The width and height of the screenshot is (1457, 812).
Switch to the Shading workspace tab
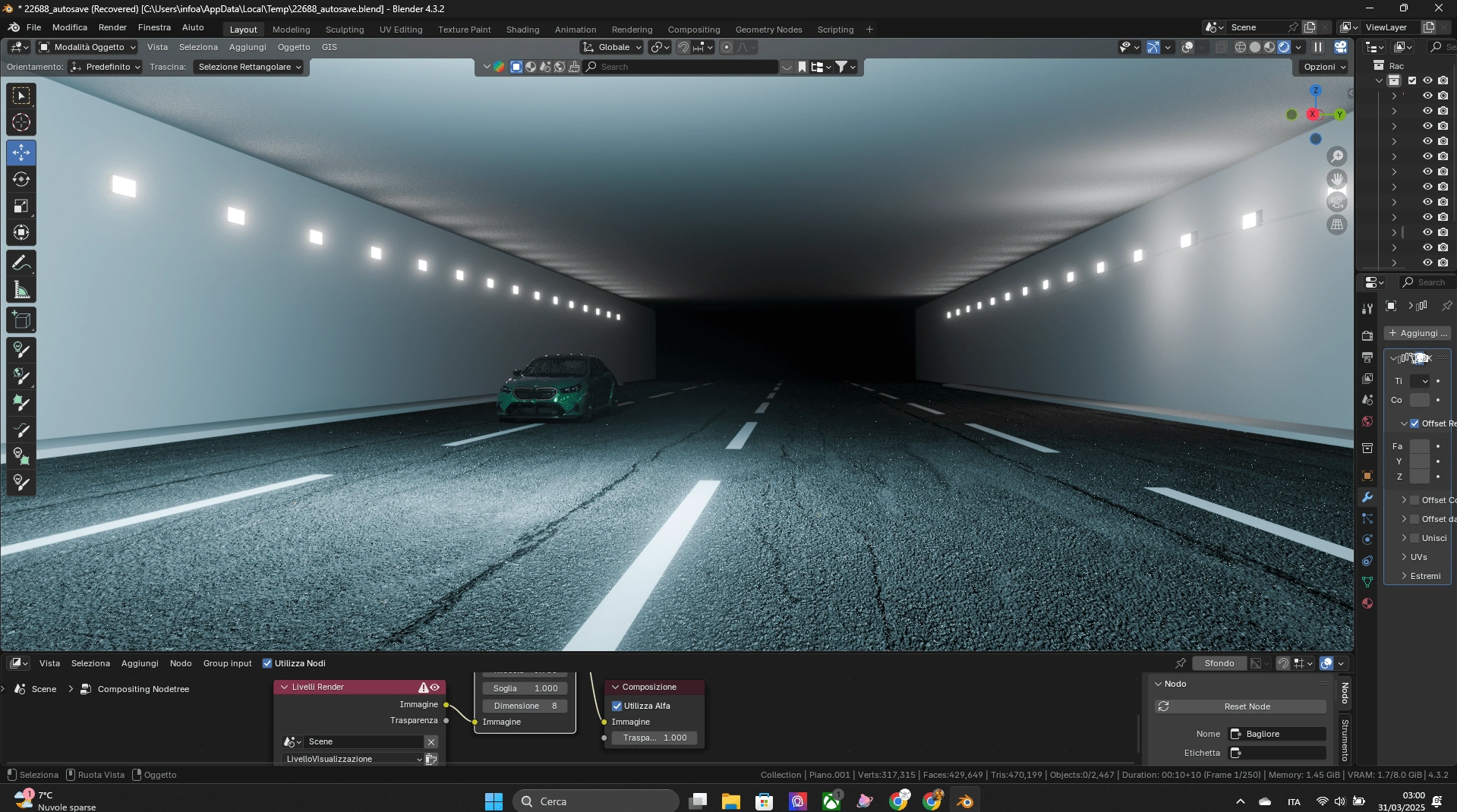coord(522,30)
